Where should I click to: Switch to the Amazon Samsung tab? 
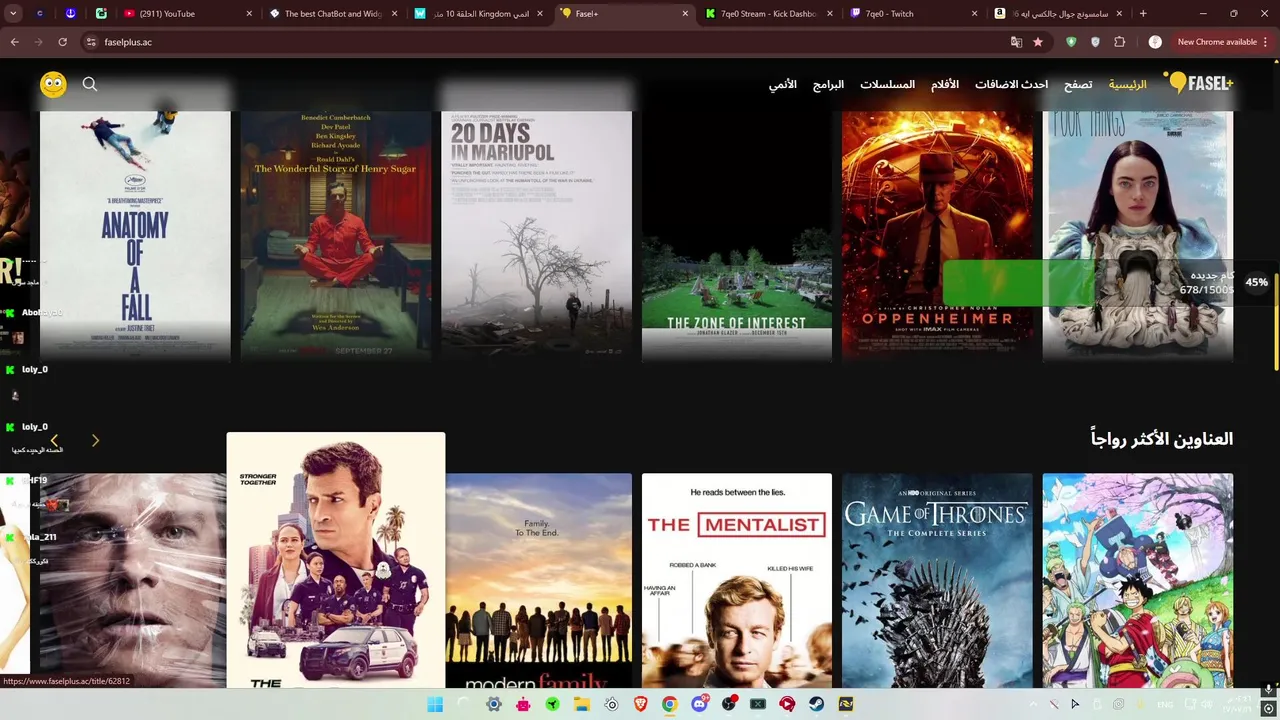pos(1057,14)
